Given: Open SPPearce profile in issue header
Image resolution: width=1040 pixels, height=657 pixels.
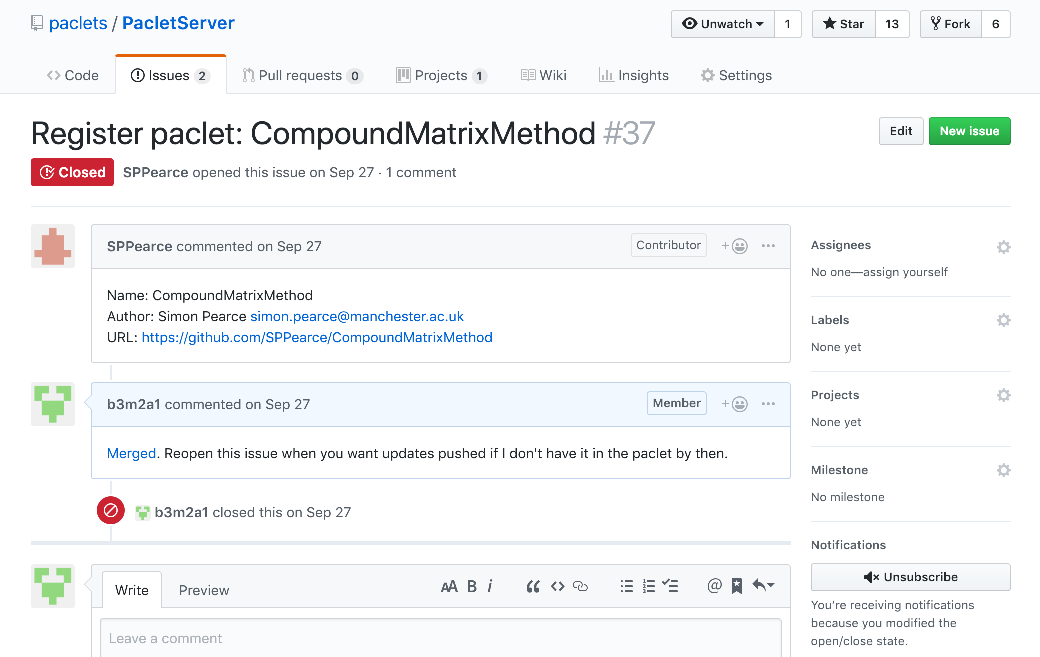Looking at the screenshot, I should click(x=156, y=172).
